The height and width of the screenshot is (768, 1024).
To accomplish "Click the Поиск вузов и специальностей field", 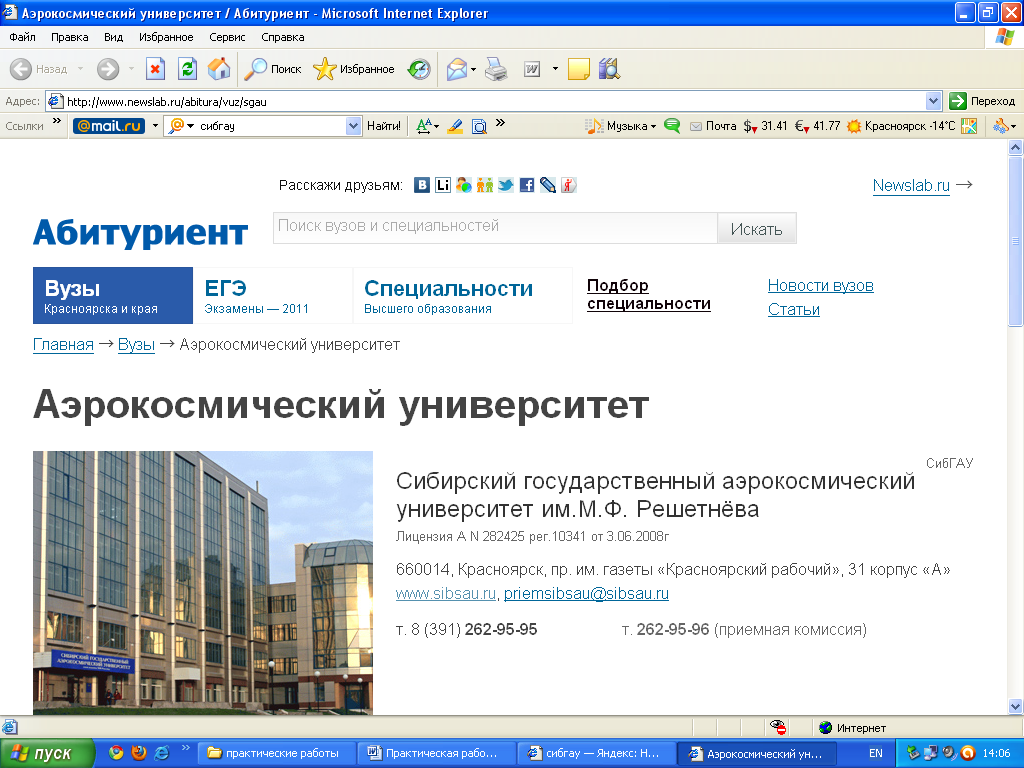I will [x=495, y=228].
